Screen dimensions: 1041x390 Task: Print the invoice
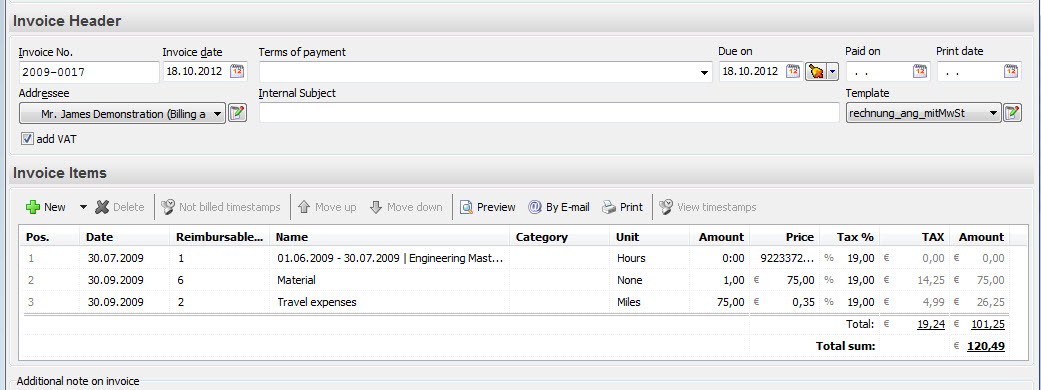point(622,207)
